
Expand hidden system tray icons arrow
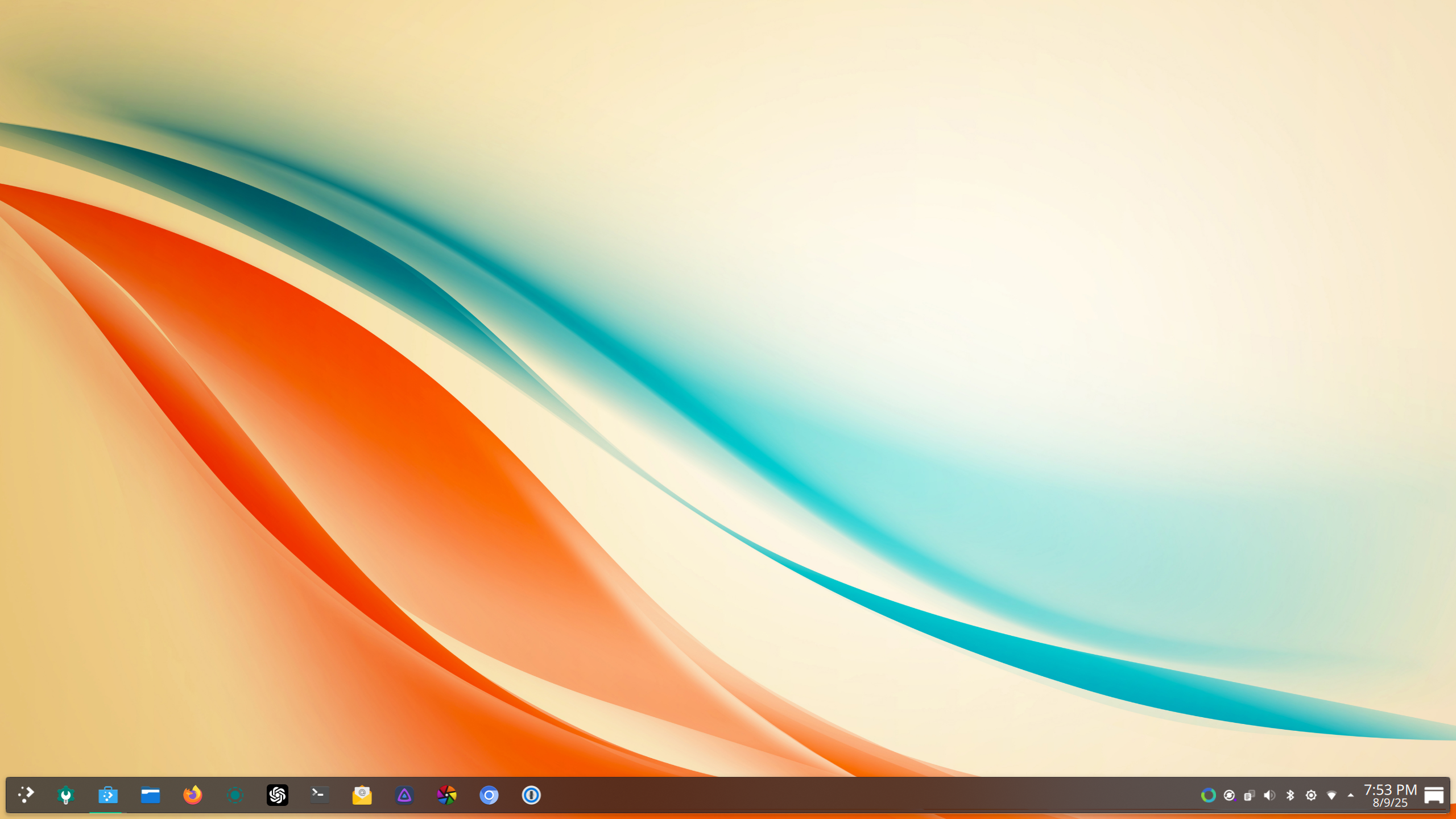tap(1351, 795)
